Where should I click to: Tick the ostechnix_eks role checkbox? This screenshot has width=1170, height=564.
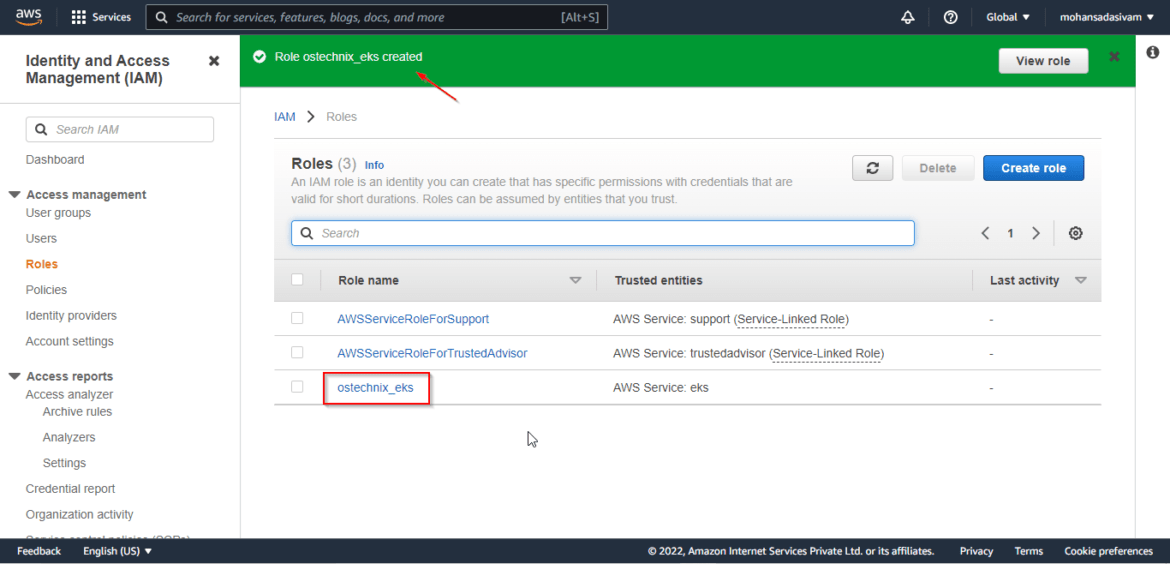tap(298, 386)
